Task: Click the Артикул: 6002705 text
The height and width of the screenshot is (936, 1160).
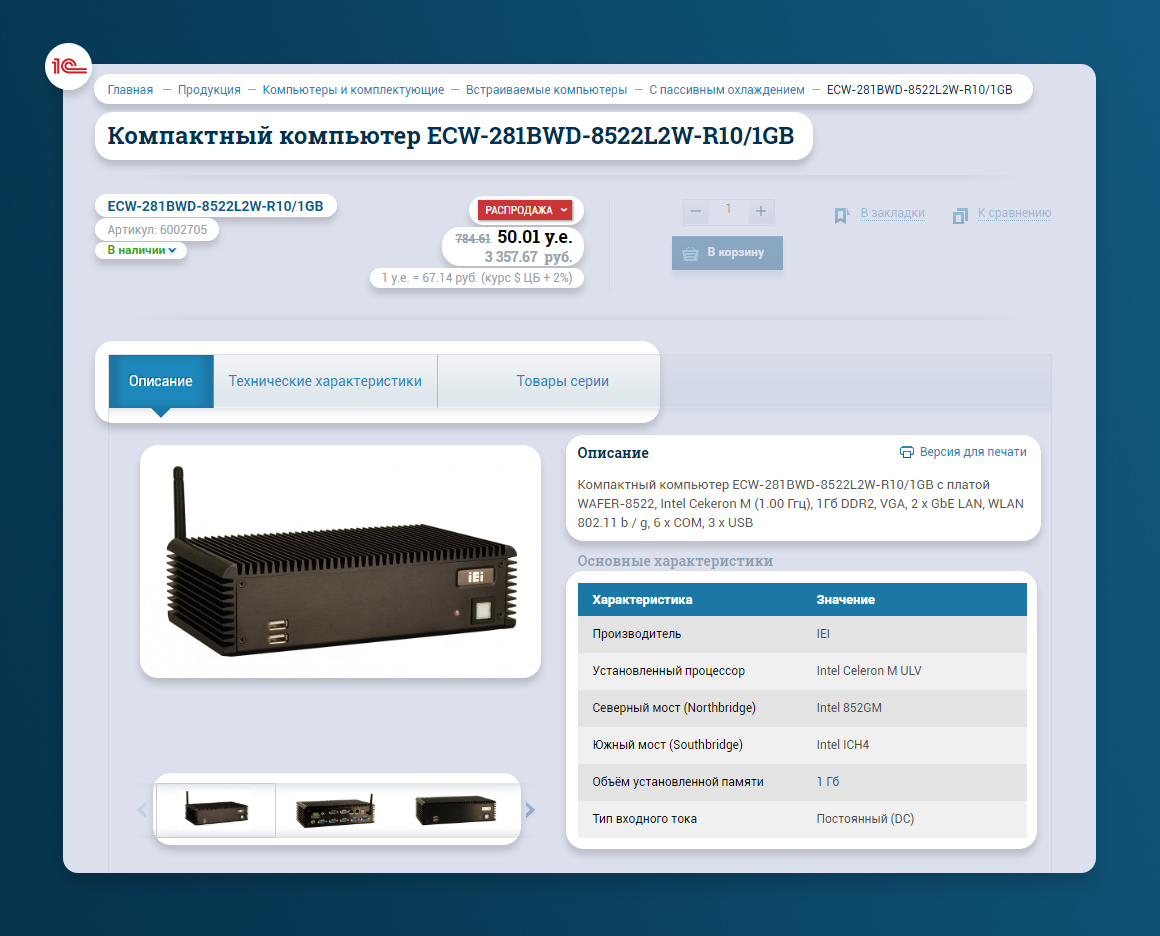Action: 157,230
